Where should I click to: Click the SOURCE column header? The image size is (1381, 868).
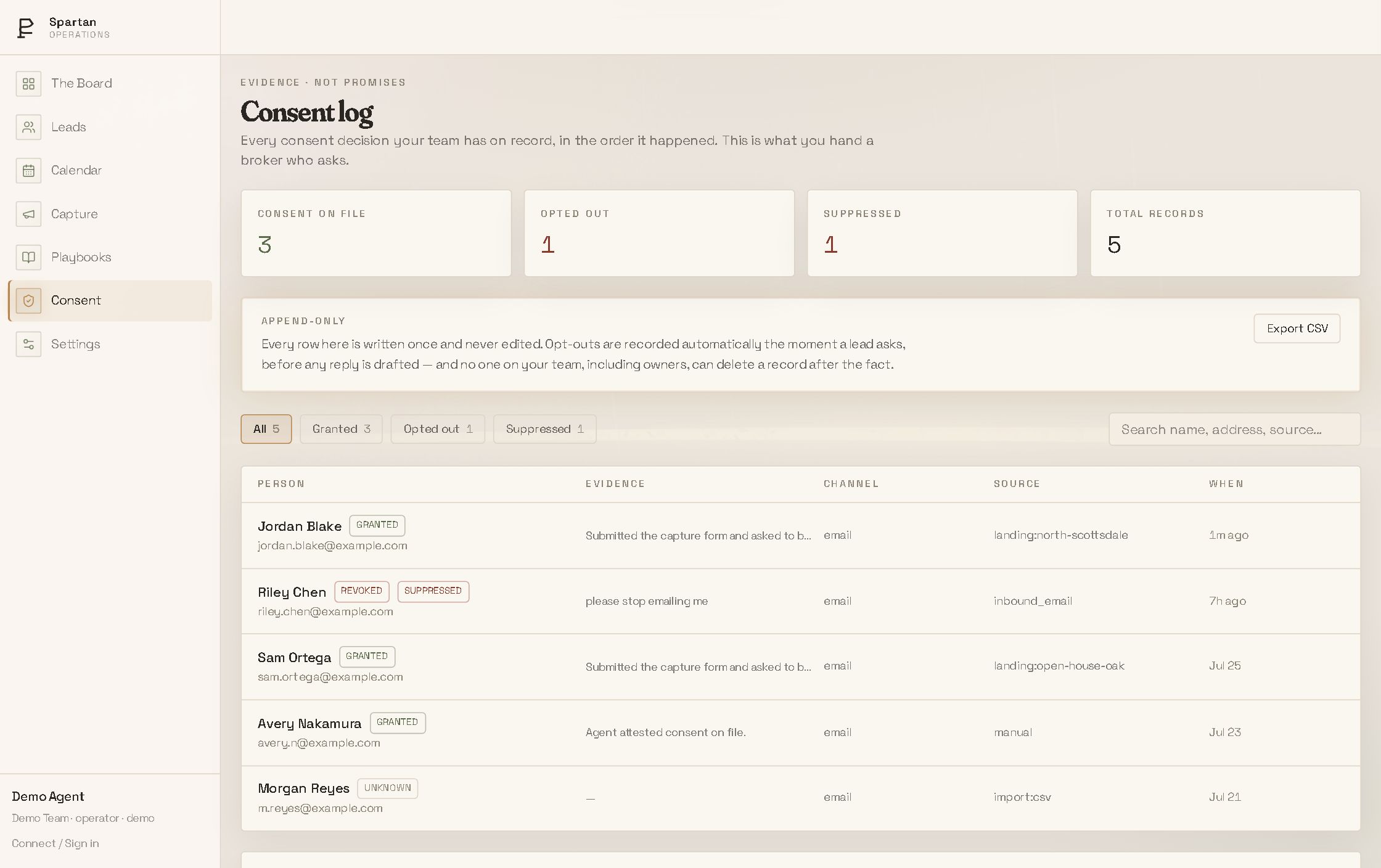[x=1017, y=484]
